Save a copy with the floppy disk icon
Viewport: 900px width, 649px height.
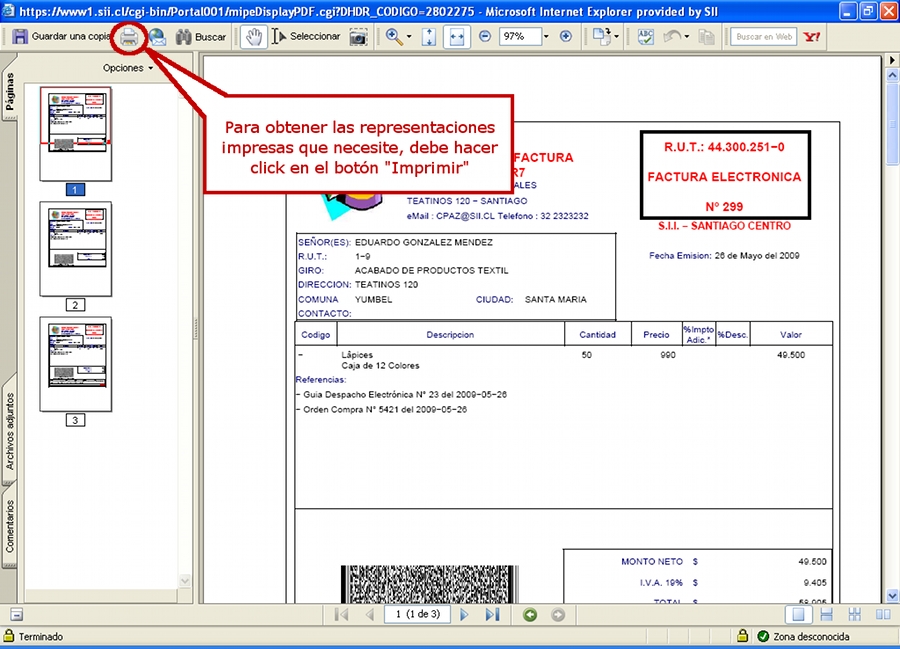coord(20,37)
